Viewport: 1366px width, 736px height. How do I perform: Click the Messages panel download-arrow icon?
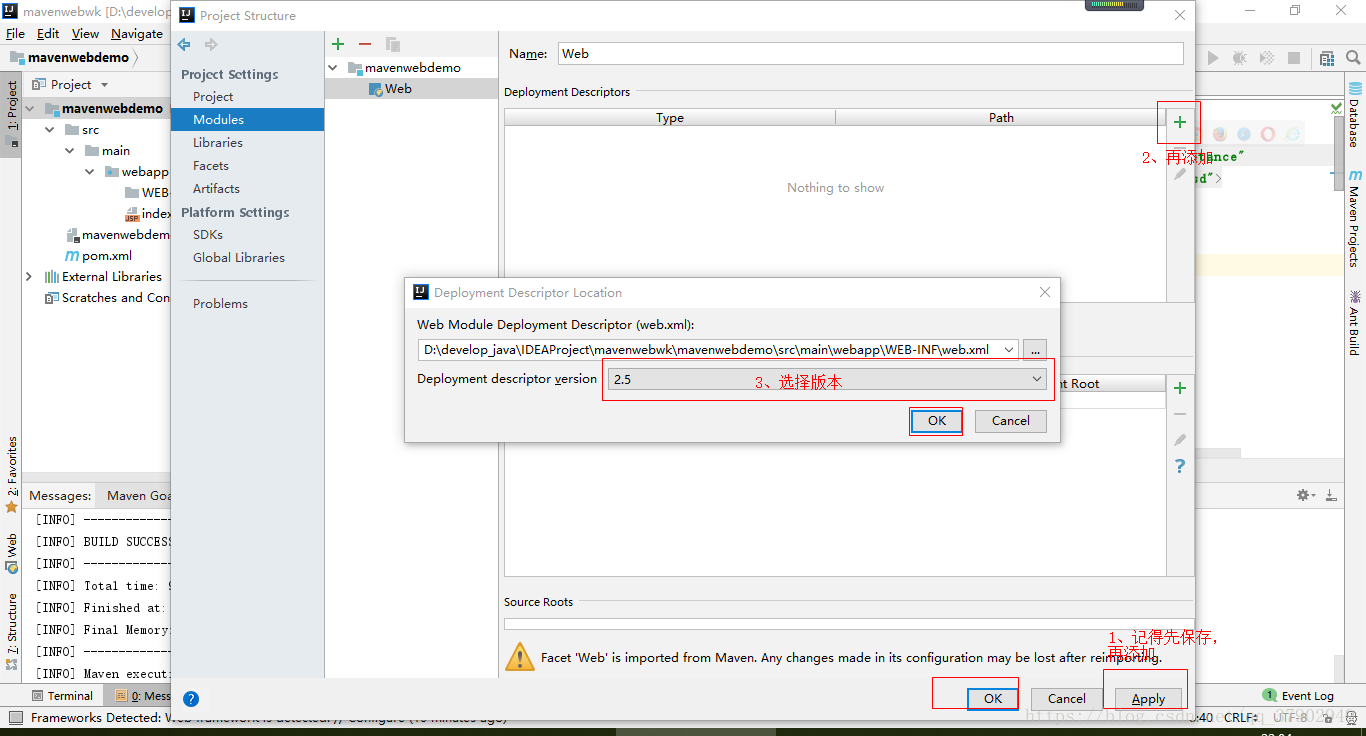pos(1331,495)
